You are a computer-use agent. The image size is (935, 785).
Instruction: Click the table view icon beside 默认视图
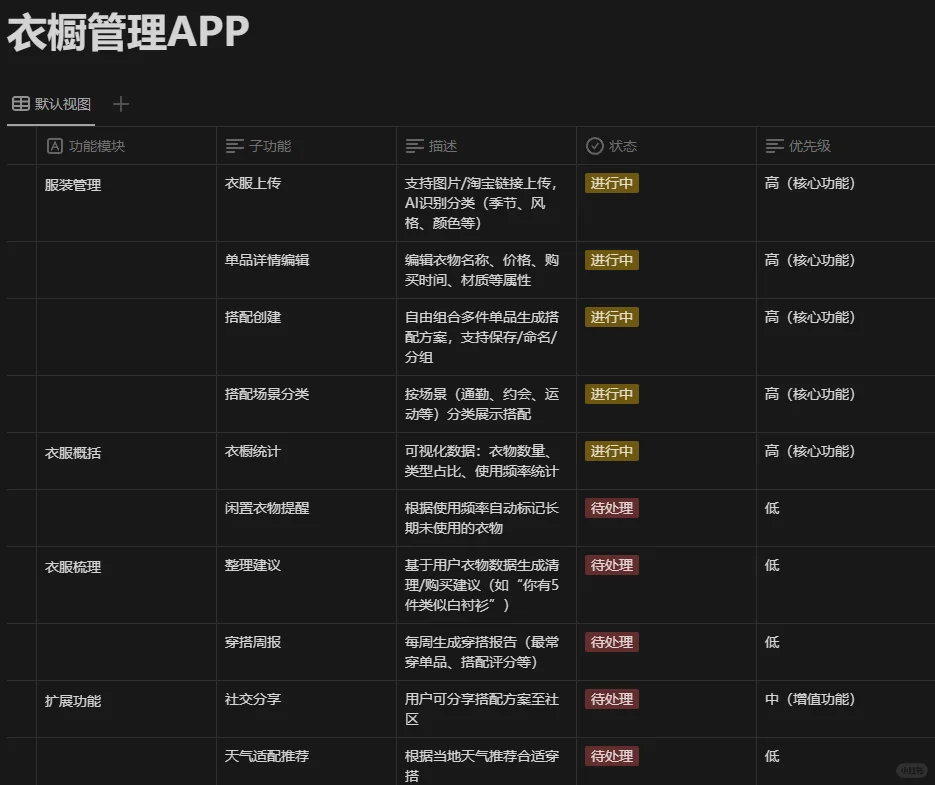click(x=19, y=104)
